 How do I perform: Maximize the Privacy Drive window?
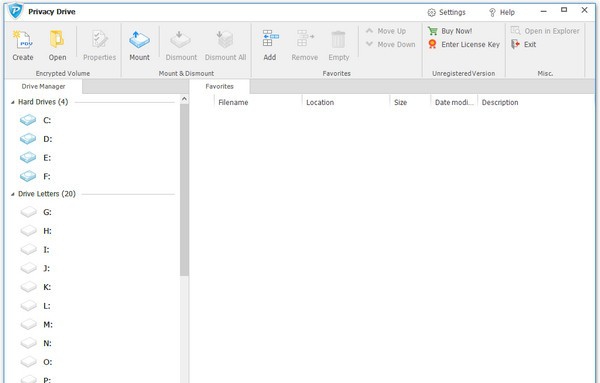(x=564, y=10)
